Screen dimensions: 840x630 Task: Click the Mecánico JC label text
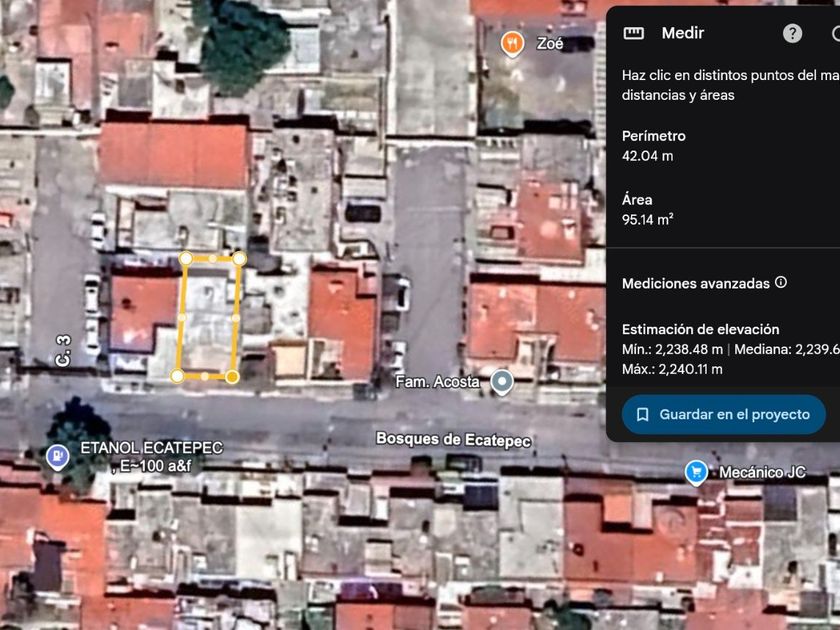coord(762,472)
